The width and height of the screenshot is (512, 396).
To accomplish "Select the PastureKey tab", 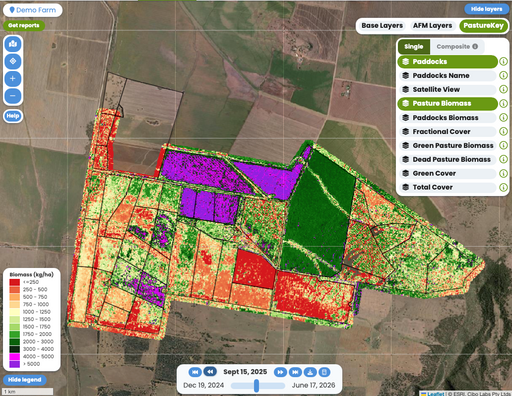I will point(483,26).
